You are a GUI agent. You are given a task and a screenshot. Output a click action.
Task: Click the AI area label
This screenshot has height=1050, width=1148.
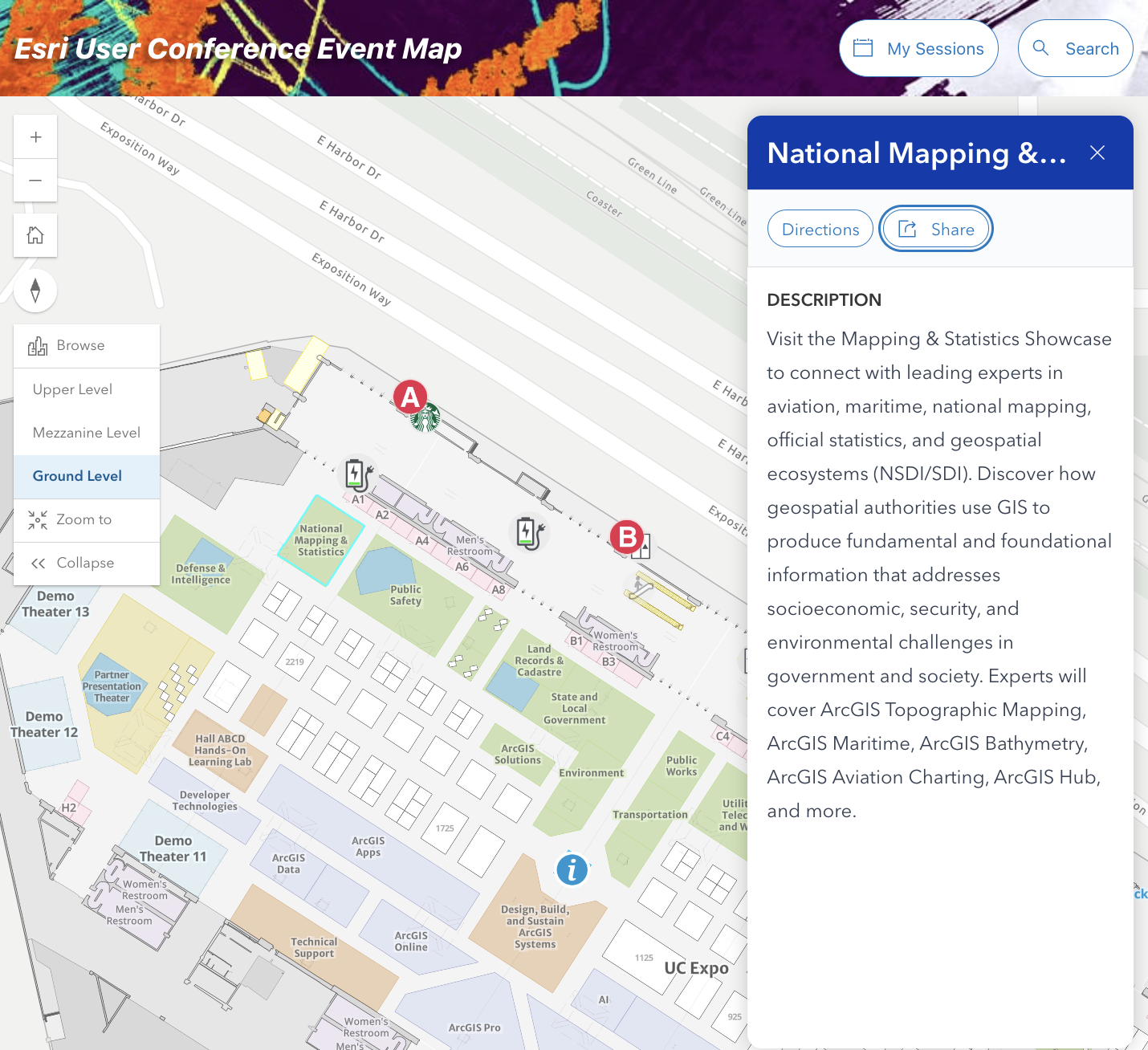604,1000
